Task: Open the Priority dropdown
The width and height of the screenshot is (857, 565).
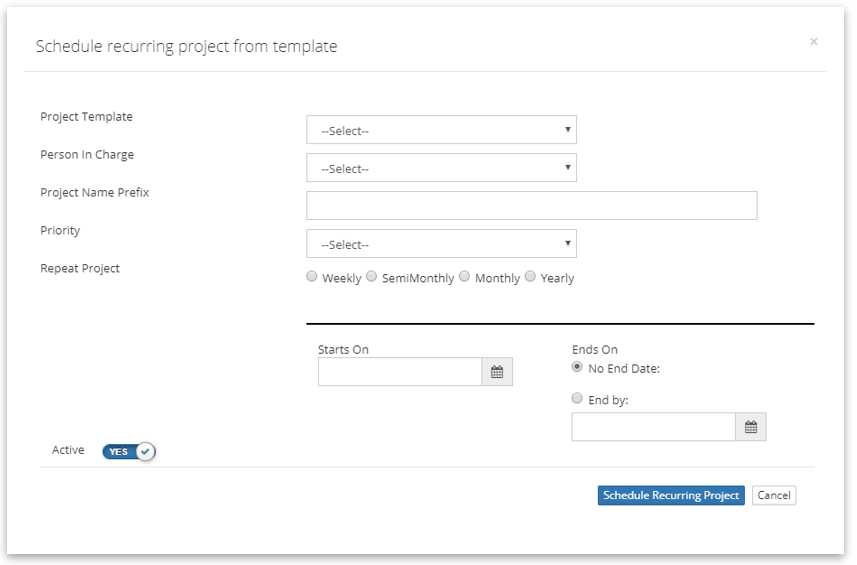Action: 441,244
